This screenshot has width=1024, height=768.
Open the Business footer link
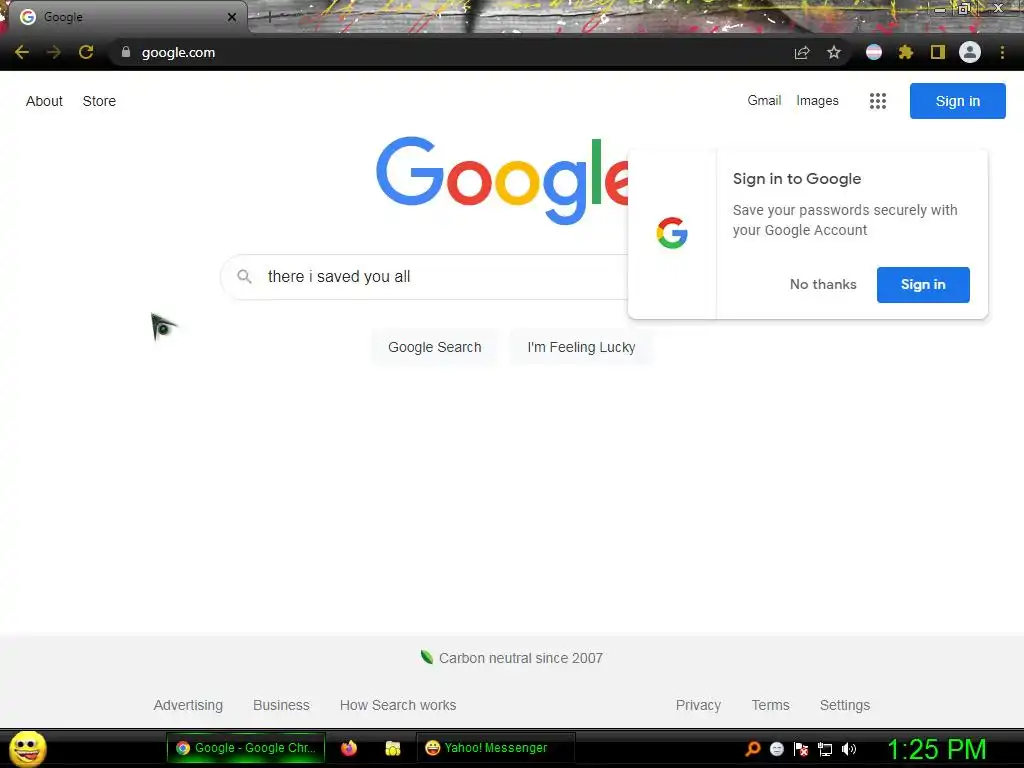(x=281, y=705)
